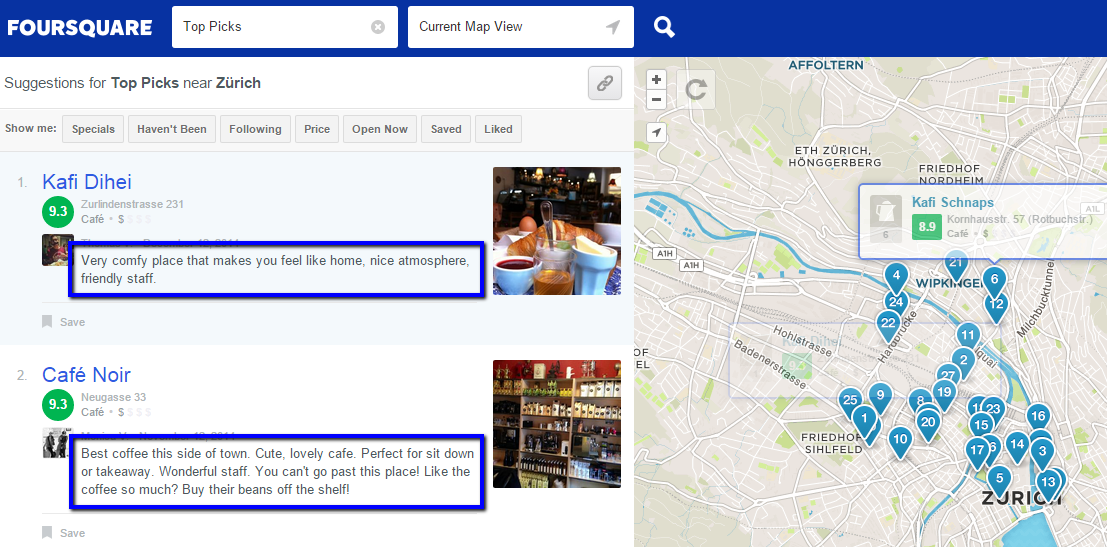Image resolution: width=1107 pixels, height=547 pixels.
Task: Copy link with the chain icon button
Action: click(604, 83)
